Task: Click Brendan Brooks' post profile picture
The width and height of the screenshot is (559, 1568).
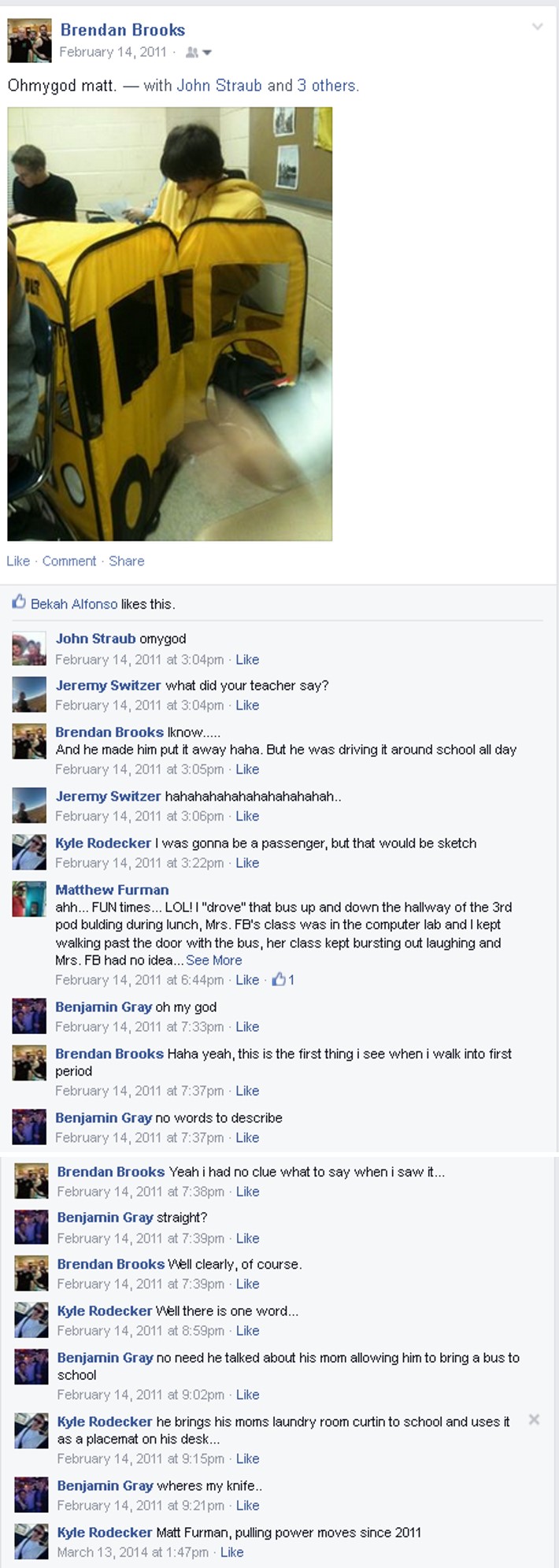Action: pos(29,40)
